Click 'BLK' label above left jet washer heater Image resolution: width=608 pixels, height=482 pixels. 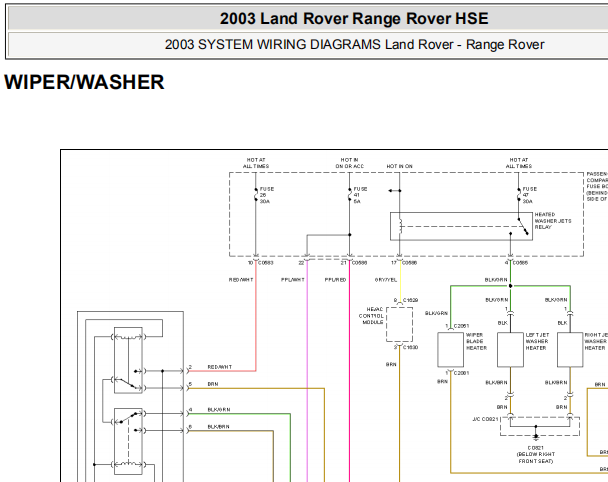(503, 323)
